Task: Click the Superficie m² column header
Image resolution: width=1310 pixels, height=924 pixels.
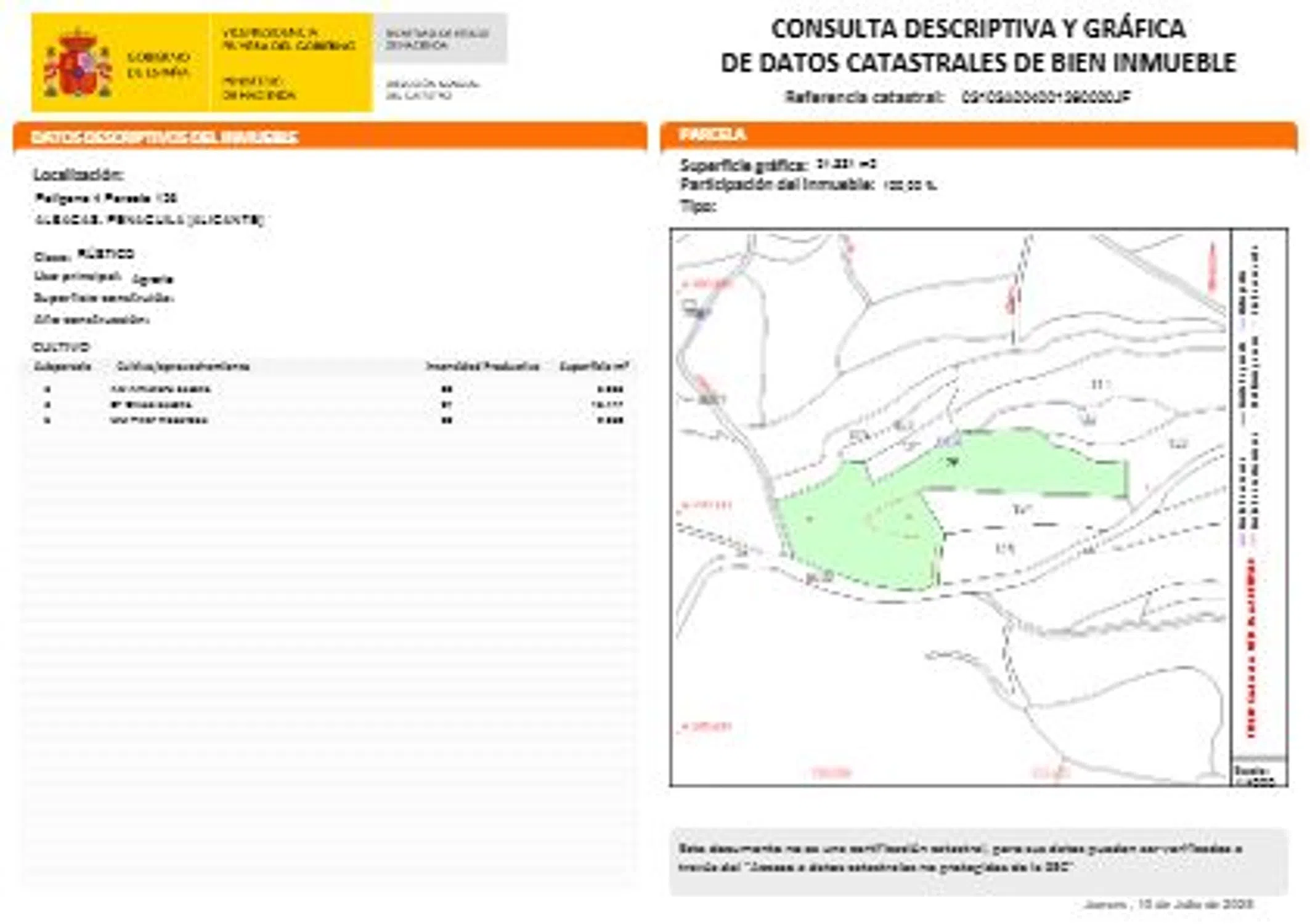Action: [x=593, y=367]
